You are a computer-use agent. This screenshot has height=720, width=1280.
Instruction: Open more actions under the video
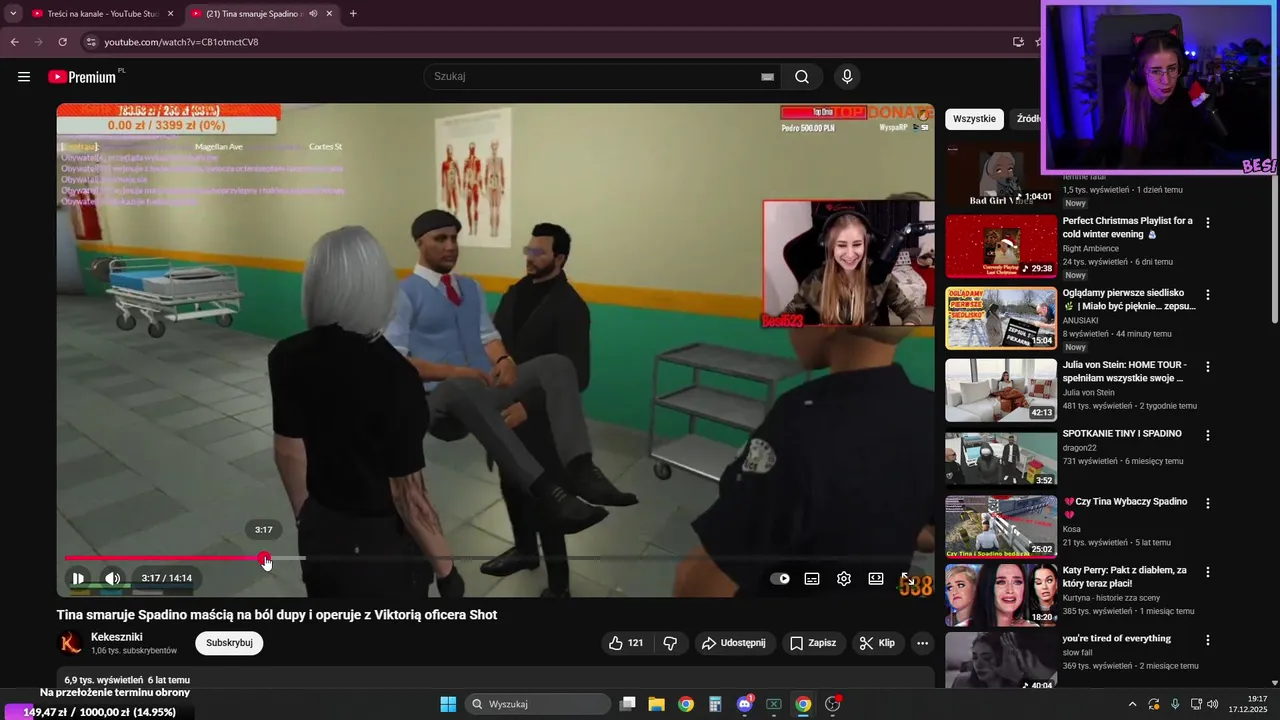click(x=922, y=643)
